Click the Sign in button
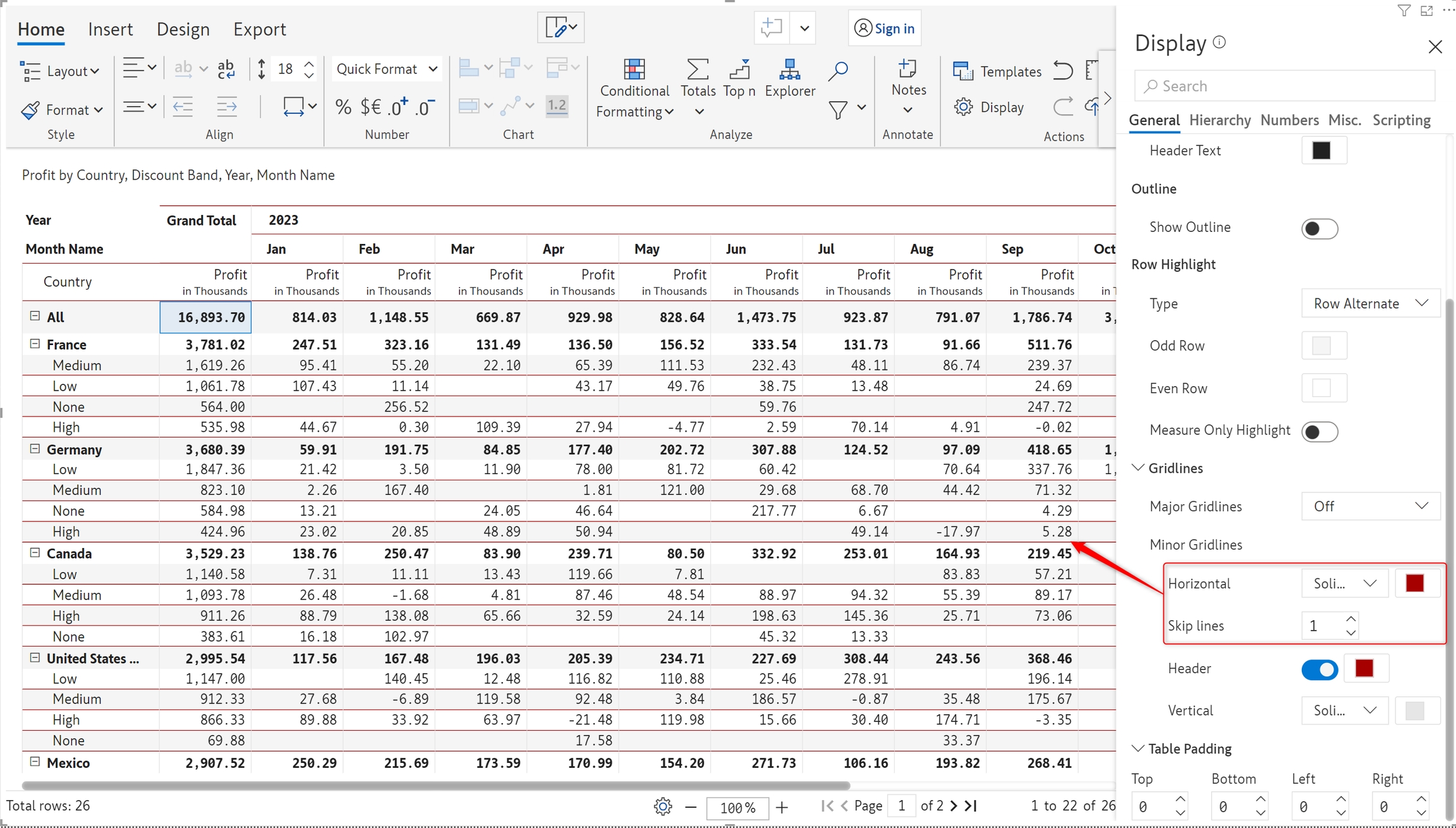Image resolution: width=1456 pixels, height=828 pixels. coord(885,28)
